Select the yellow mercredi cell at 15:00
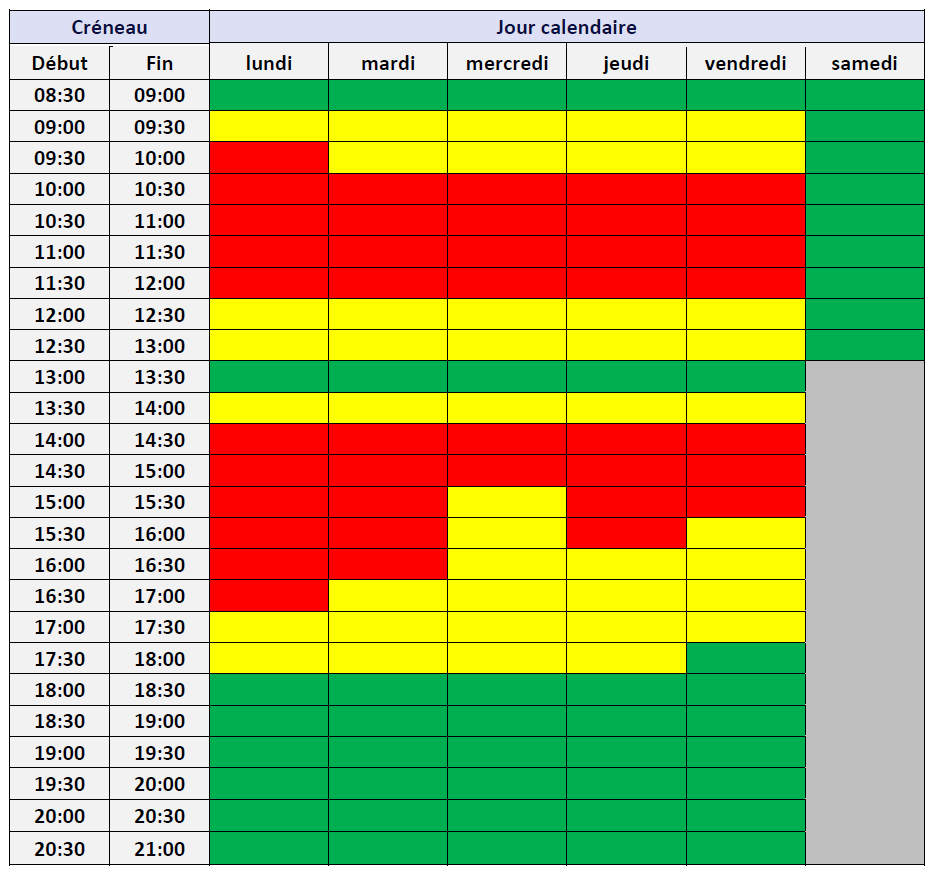 click(x=507, y=502)
